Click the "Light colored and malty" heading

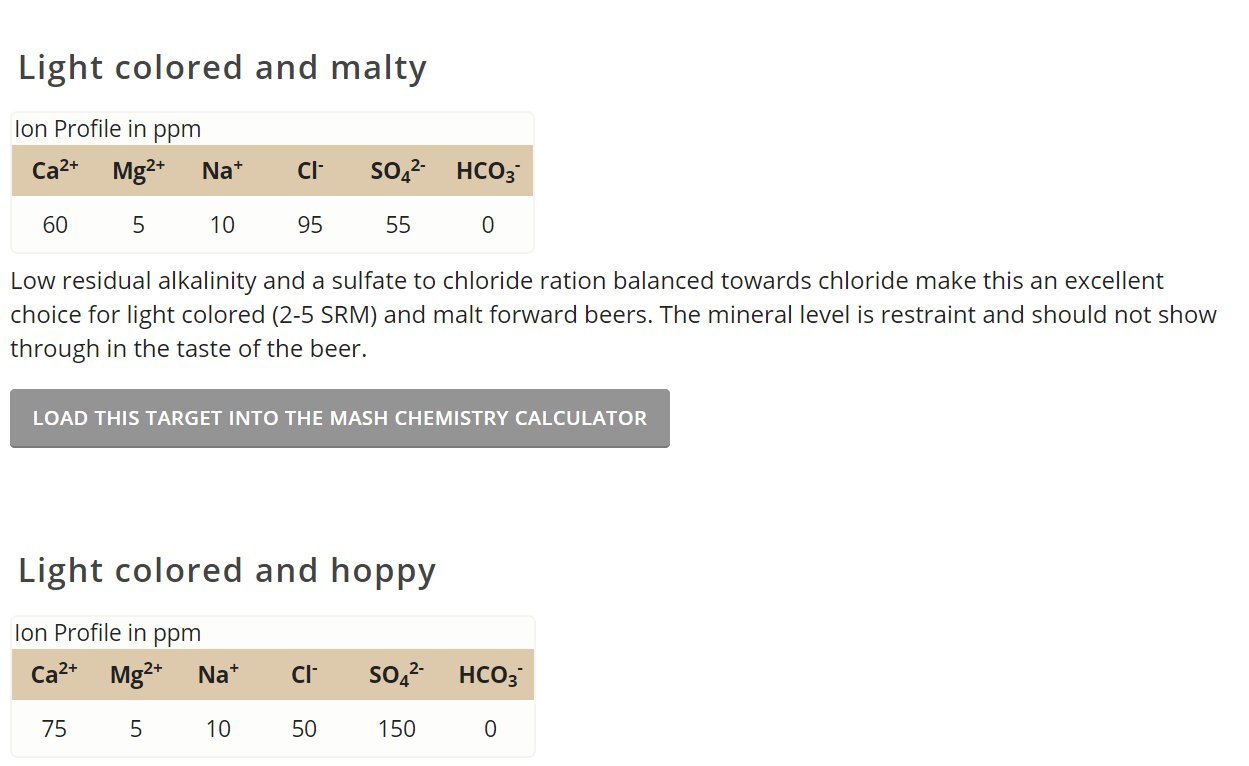[222, 68]
